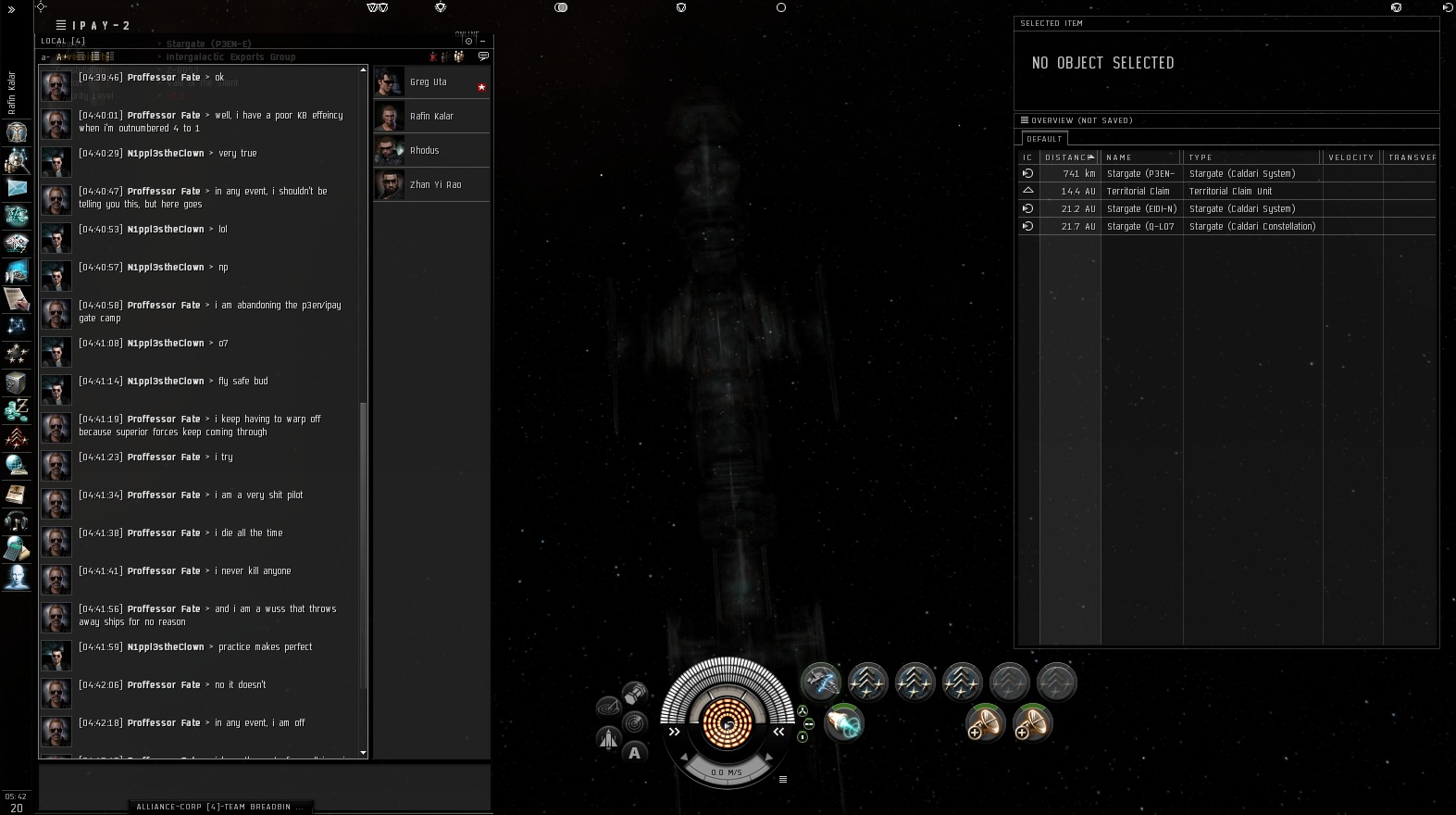Viewport: 1456px width, 815px height.
Task: Activate the left satellite dish module
Action: pyautogui.click(x=985, y=722)
